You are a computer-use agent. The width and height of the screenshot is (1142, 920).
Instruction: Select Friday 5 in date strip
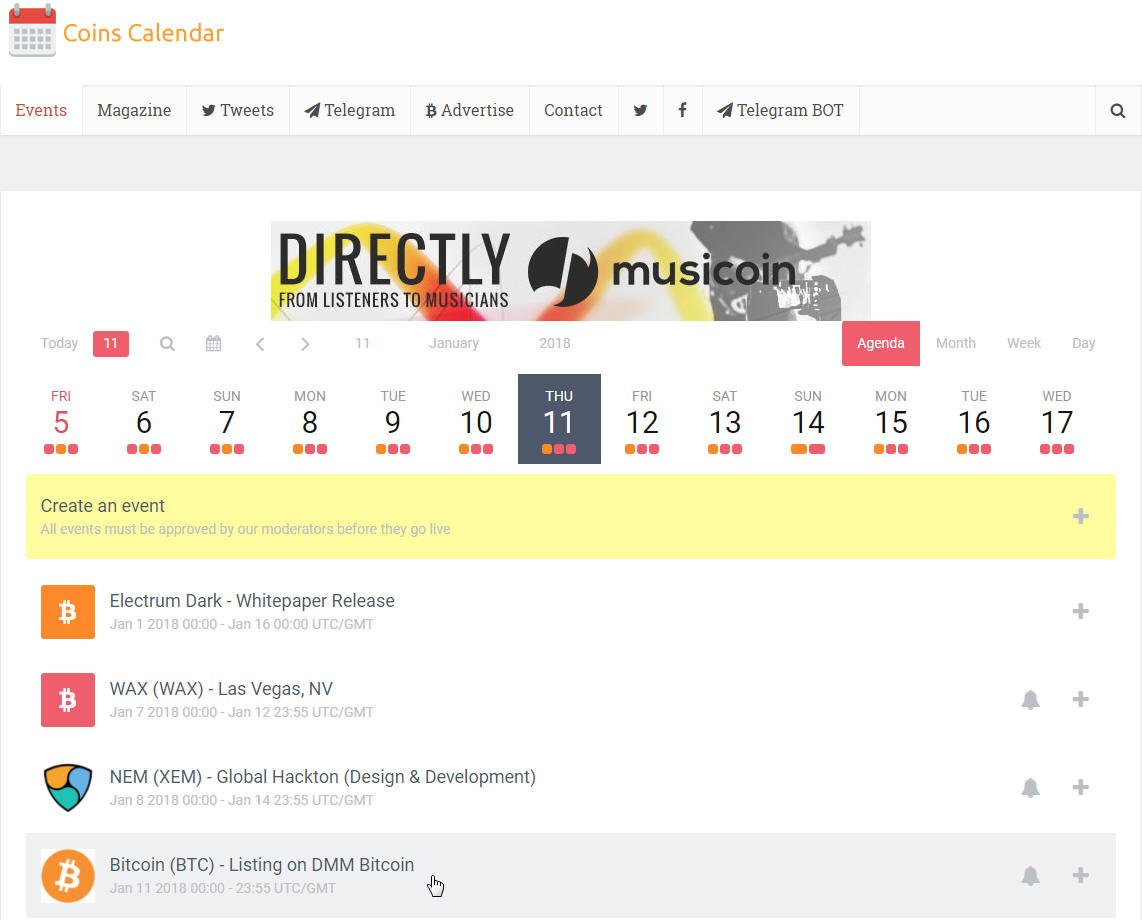click(60, 419)
